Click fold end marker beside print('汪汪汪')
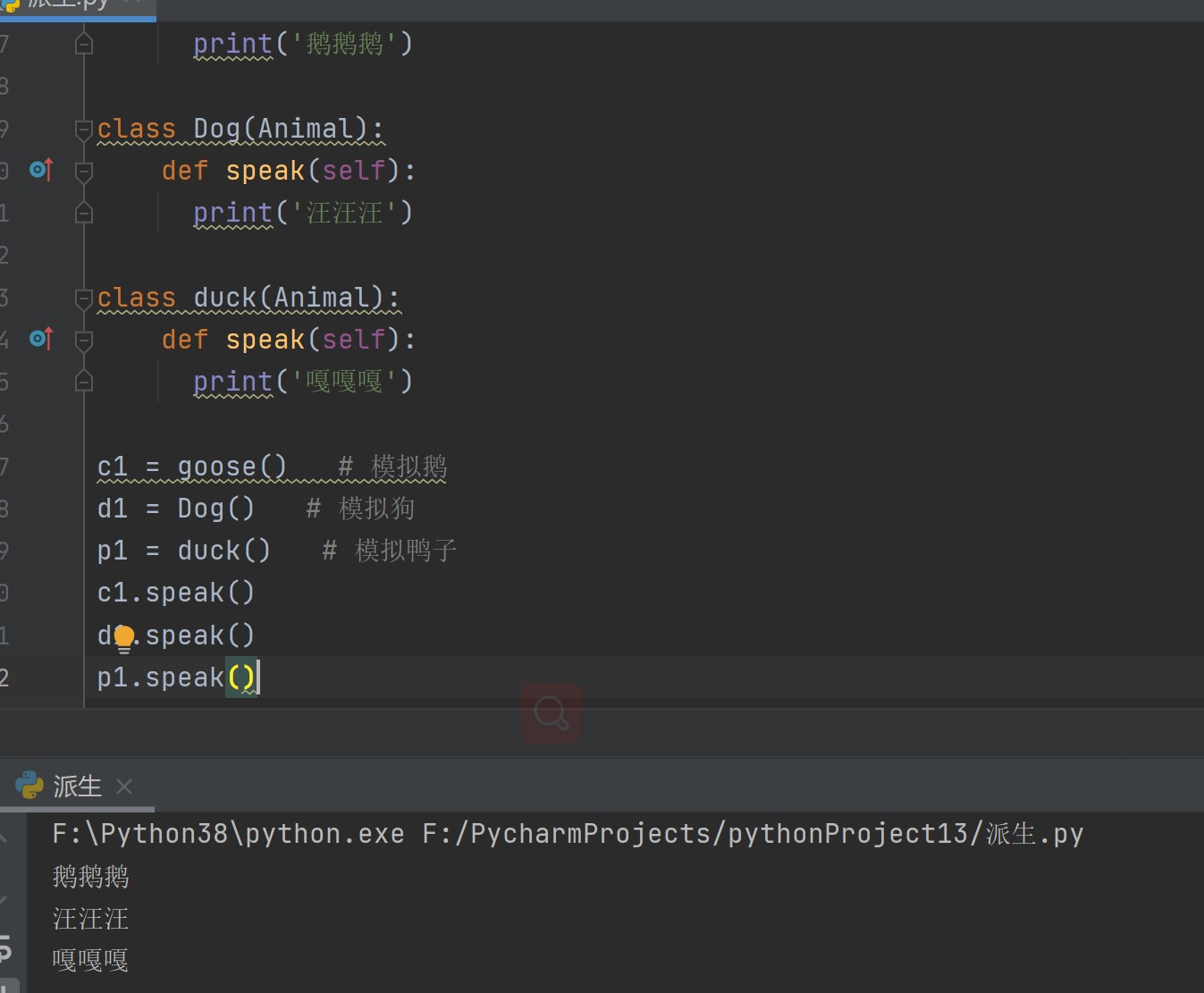Viewport: 1204px width, 993px height. (84, 213)
